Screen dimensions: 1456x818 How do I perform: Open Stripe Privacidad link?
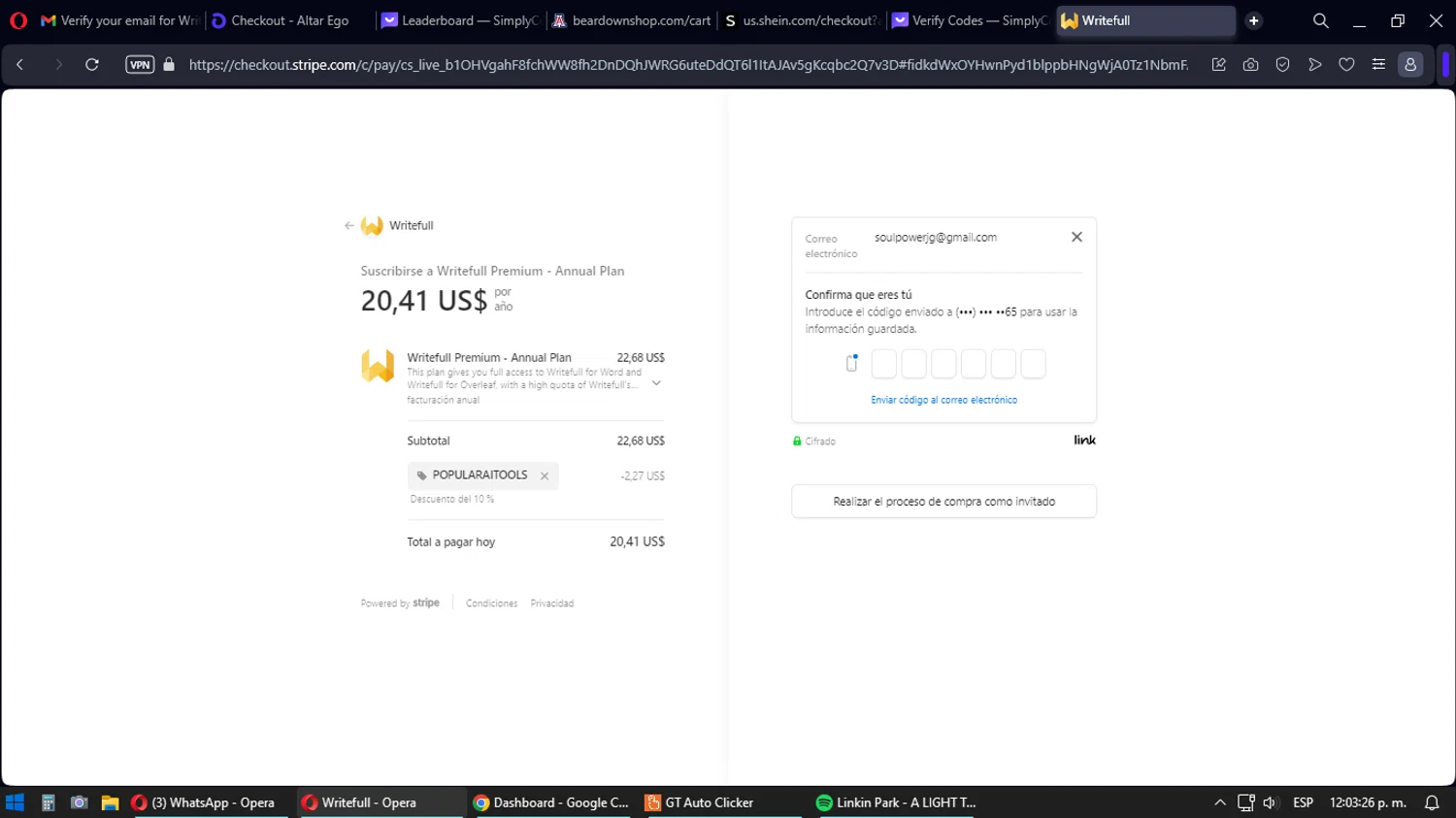pyautogui.click(x=552, y=604)
